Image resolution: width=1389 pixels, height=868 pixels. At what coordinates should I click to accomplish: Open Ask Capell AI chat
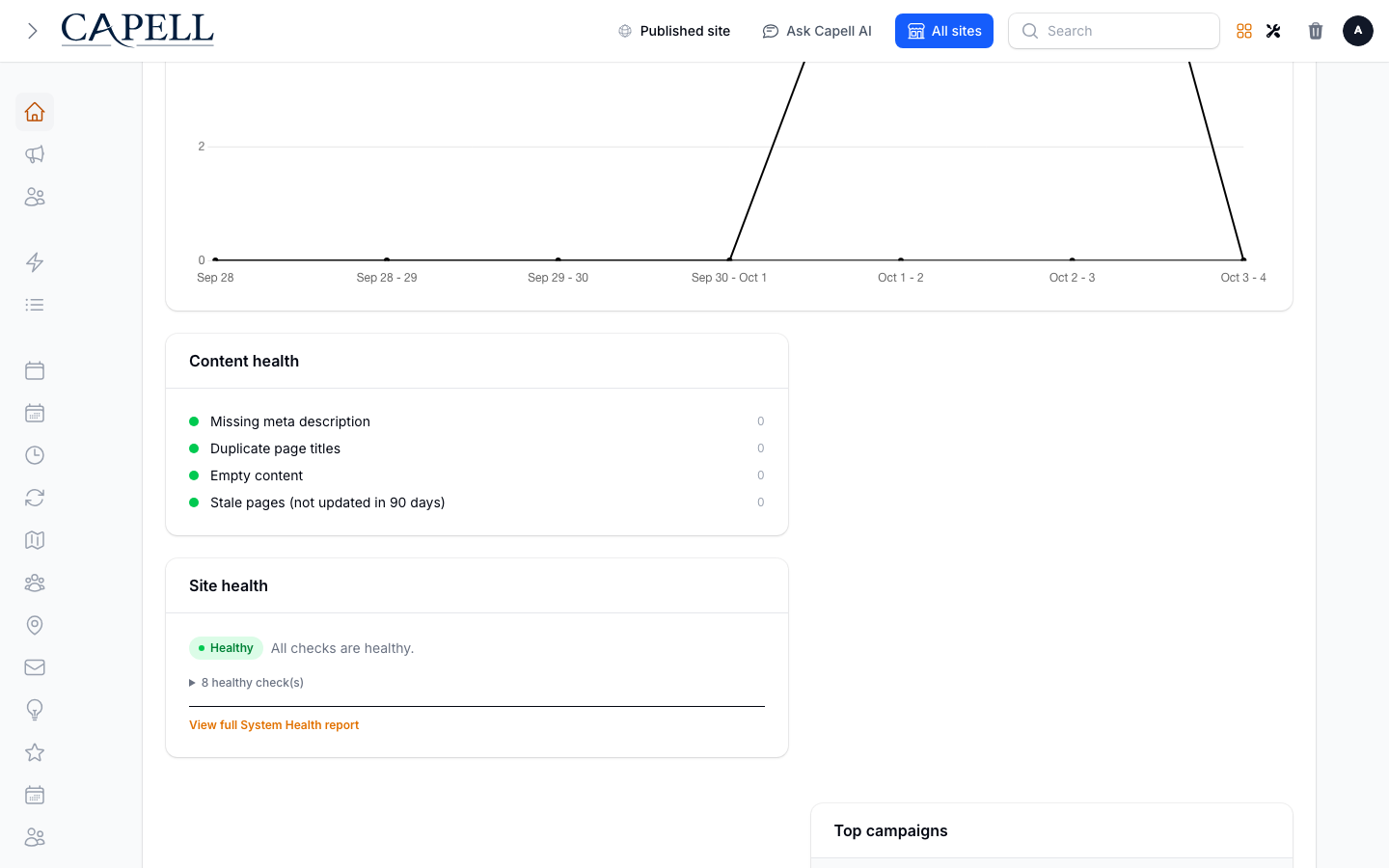click(817, 31)
